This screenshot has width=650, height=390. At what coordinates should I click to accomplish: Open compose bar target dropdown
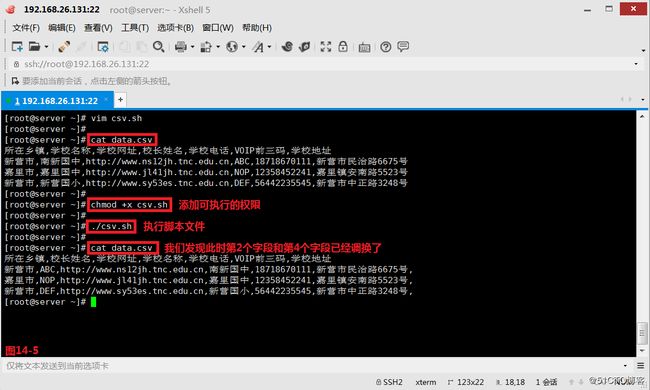625,366
